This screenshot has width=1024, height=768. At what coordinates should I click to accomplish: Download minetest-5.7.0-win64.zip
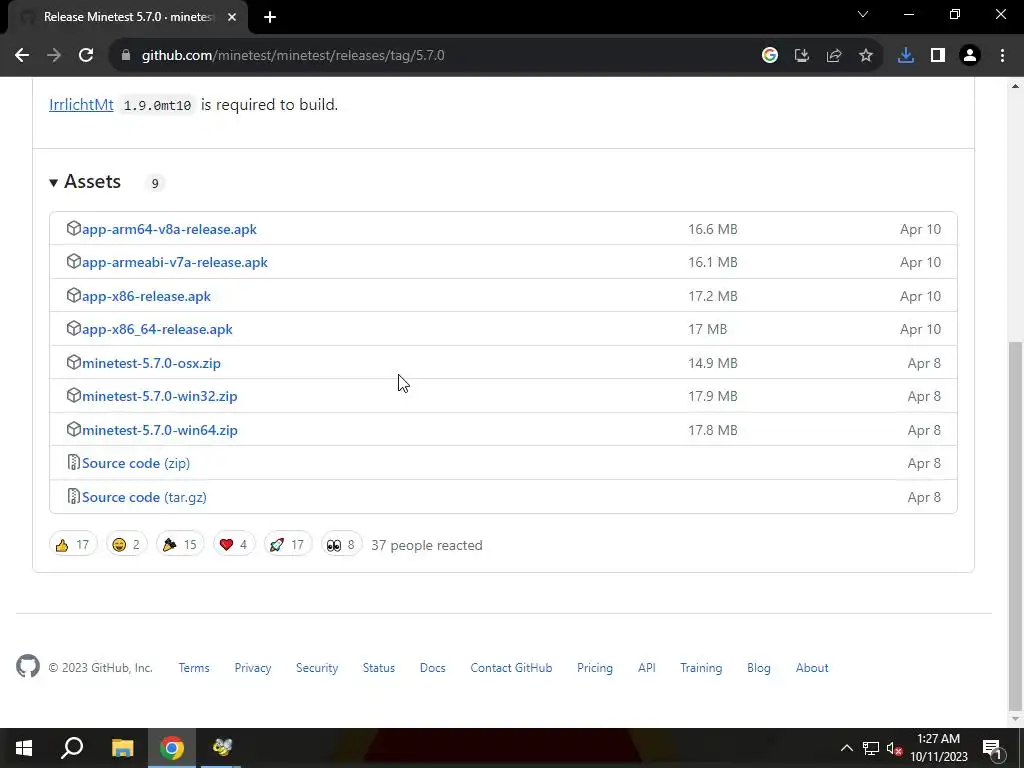point(160,430)
